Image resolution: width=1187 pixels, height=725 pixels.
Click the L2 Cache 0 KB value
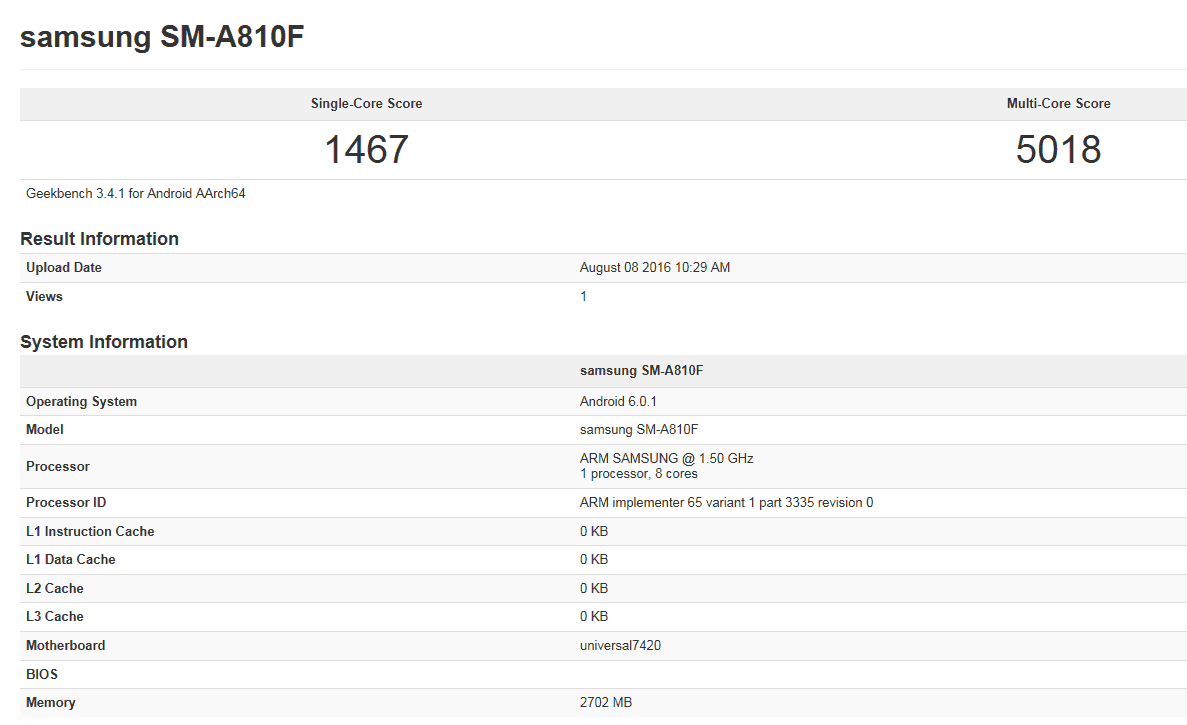tap(593, 588)
